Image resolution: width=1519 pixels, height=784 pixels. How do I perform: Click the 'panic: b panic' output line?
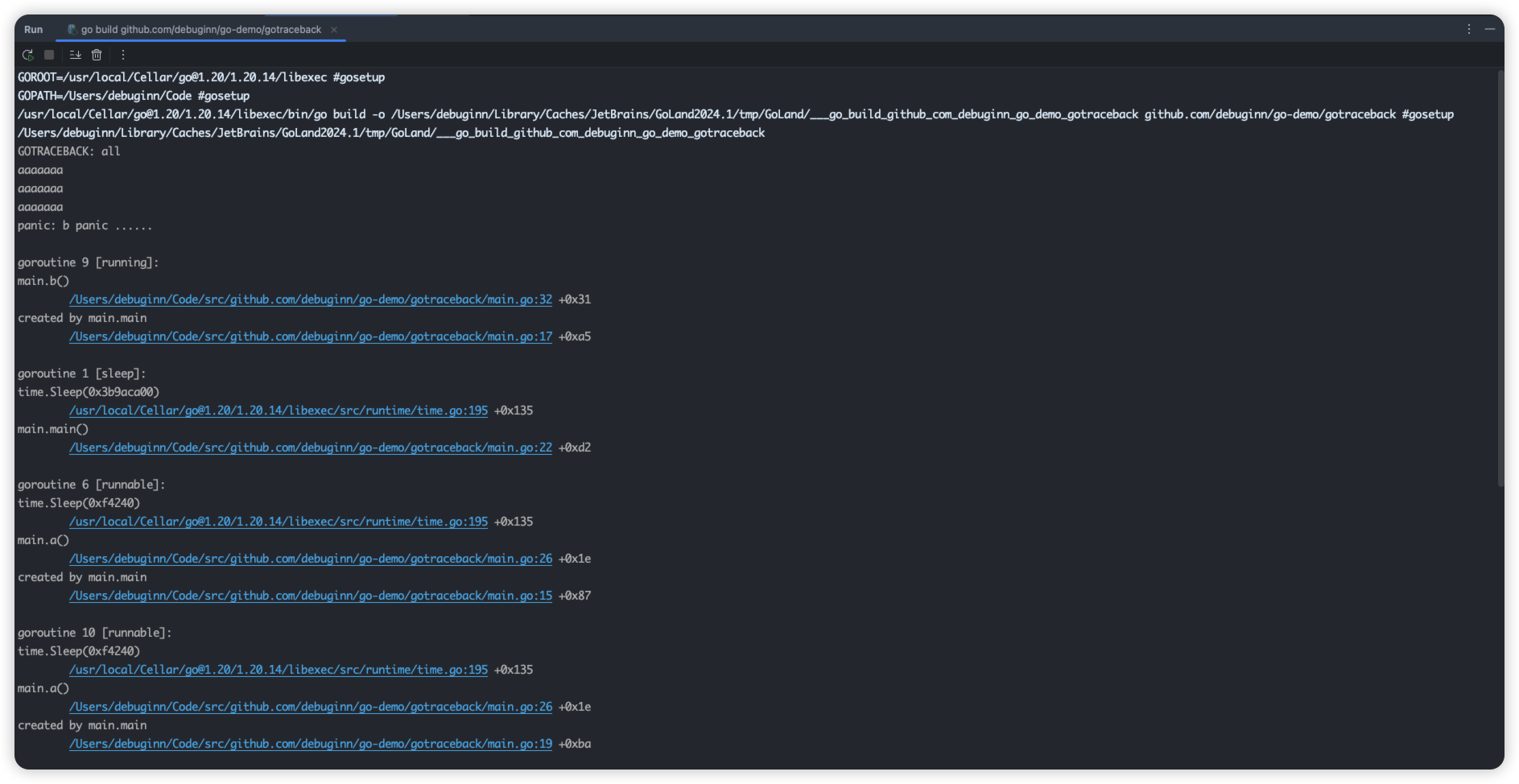tap(85, 225)
